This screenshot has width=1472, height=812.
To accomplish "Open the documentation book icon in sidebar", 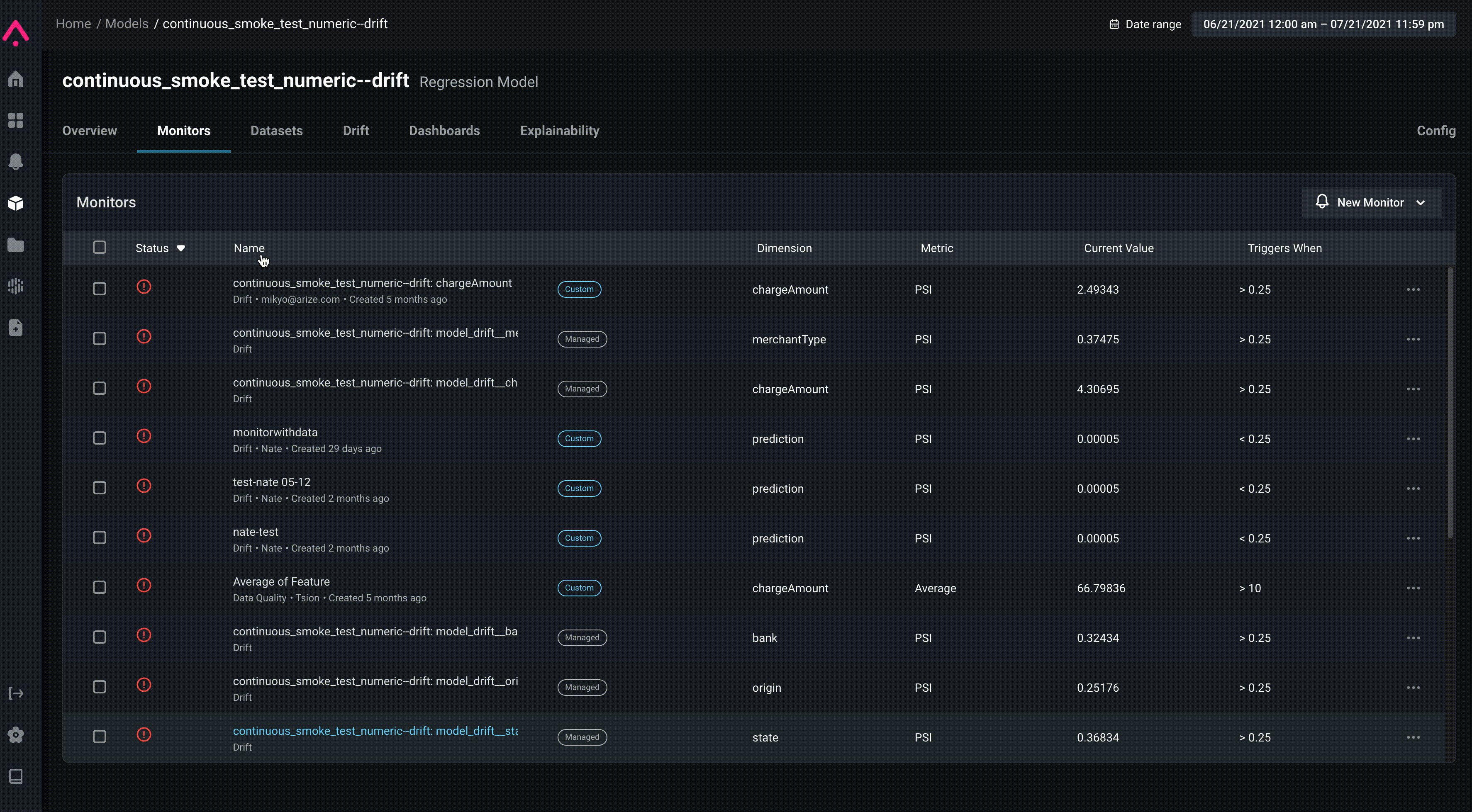I will pos(15,776).
